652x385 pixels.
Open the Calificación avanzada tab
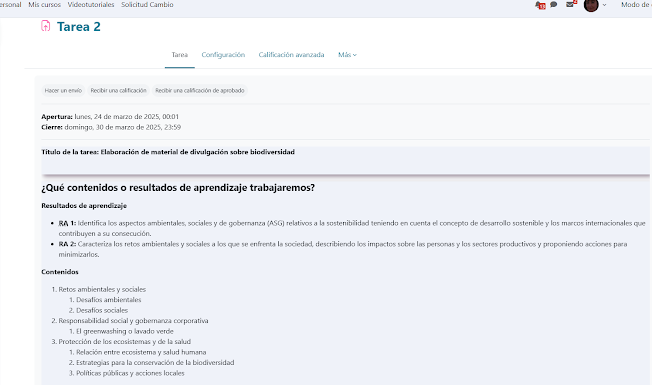pyautogui.click(x=291, y=55)
